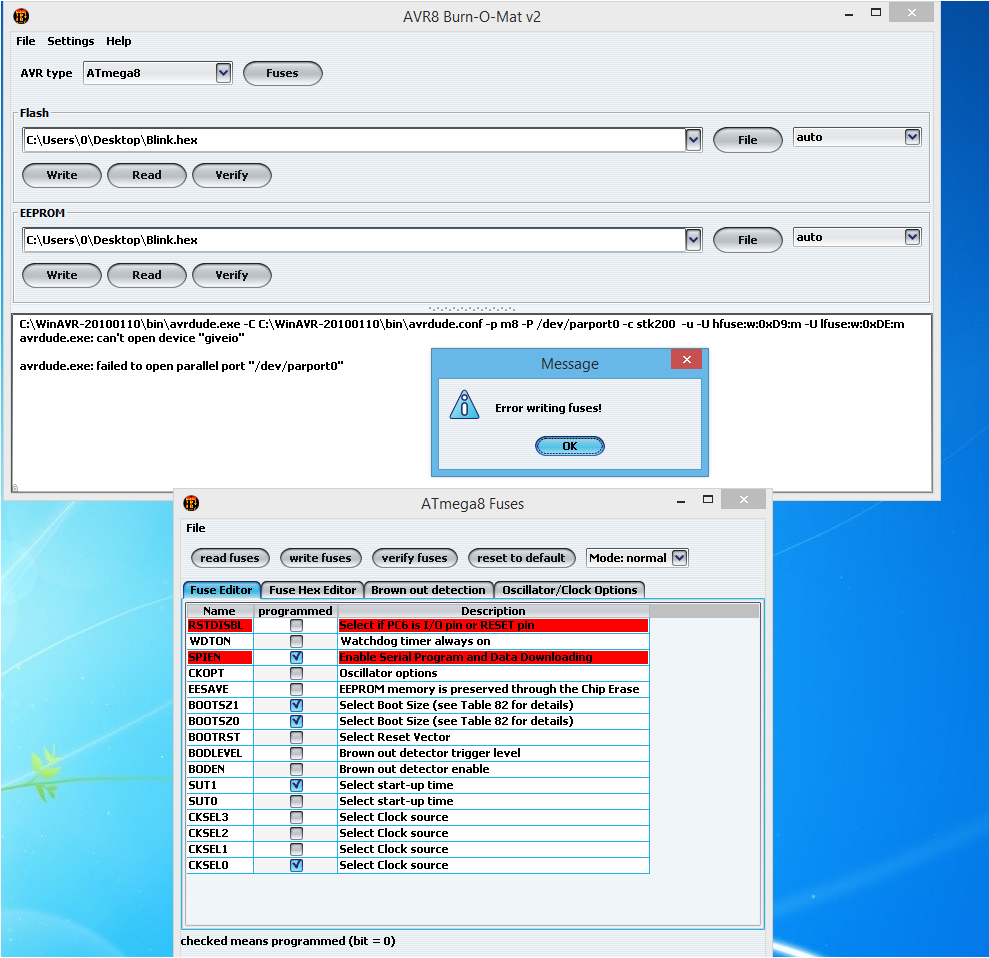Click OK in the Message dialog
Viewport: 989px width, 958px height.
570,446
